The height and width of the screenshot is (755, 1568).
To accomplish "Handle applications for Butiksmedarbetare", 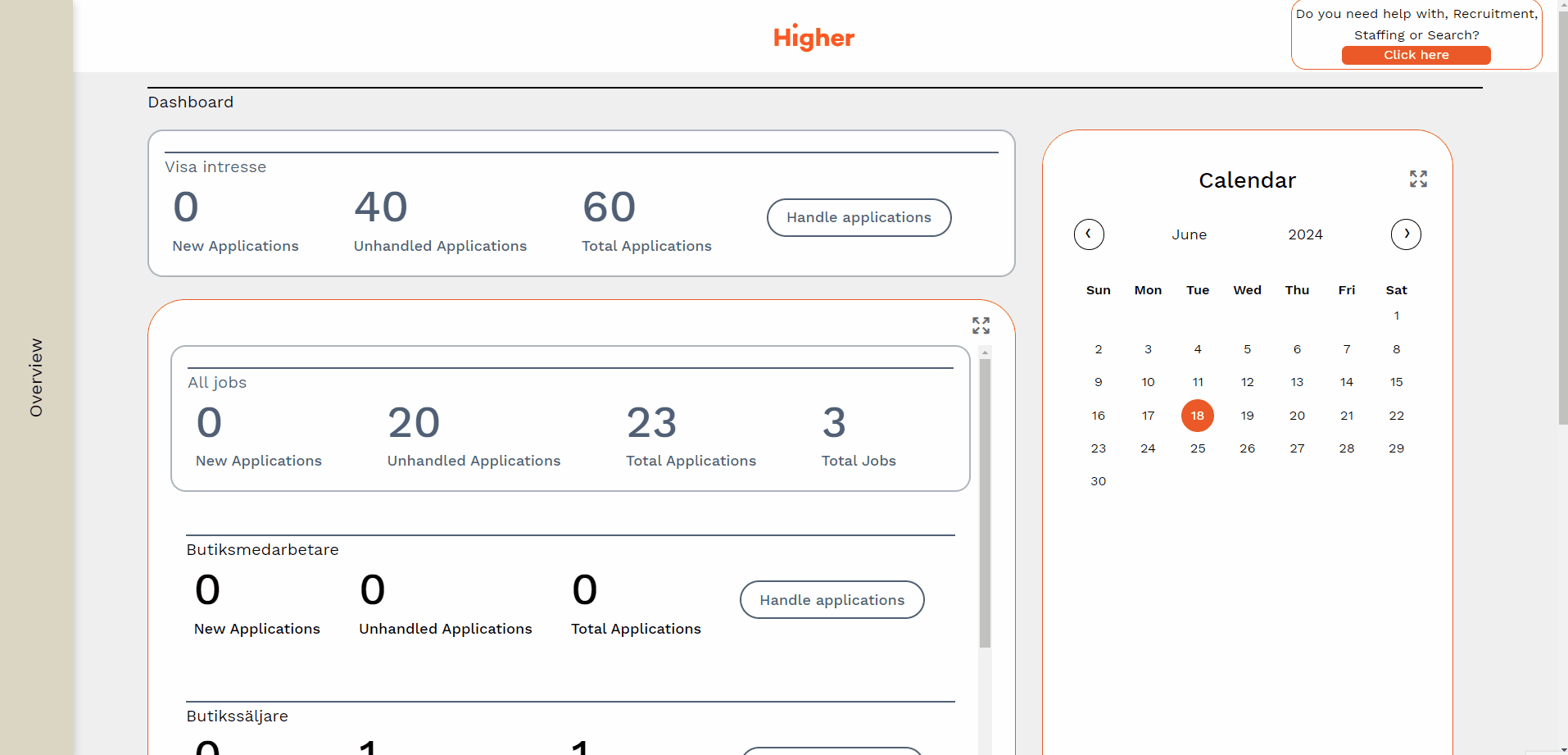I will tap(832, 600).
